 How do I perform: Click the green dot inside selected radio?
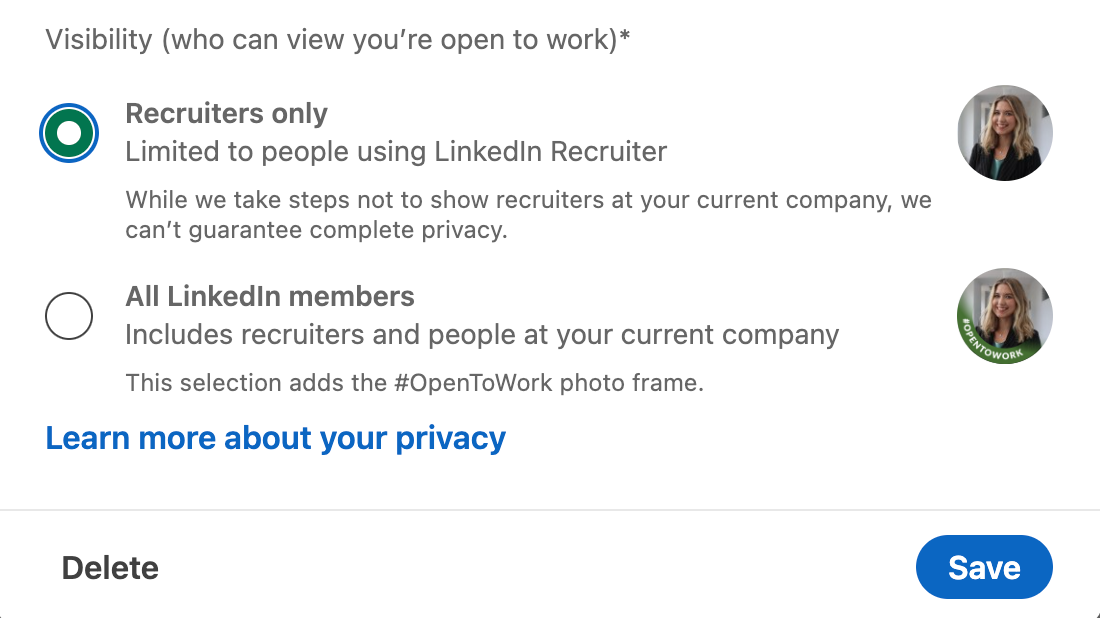point(69,133)
